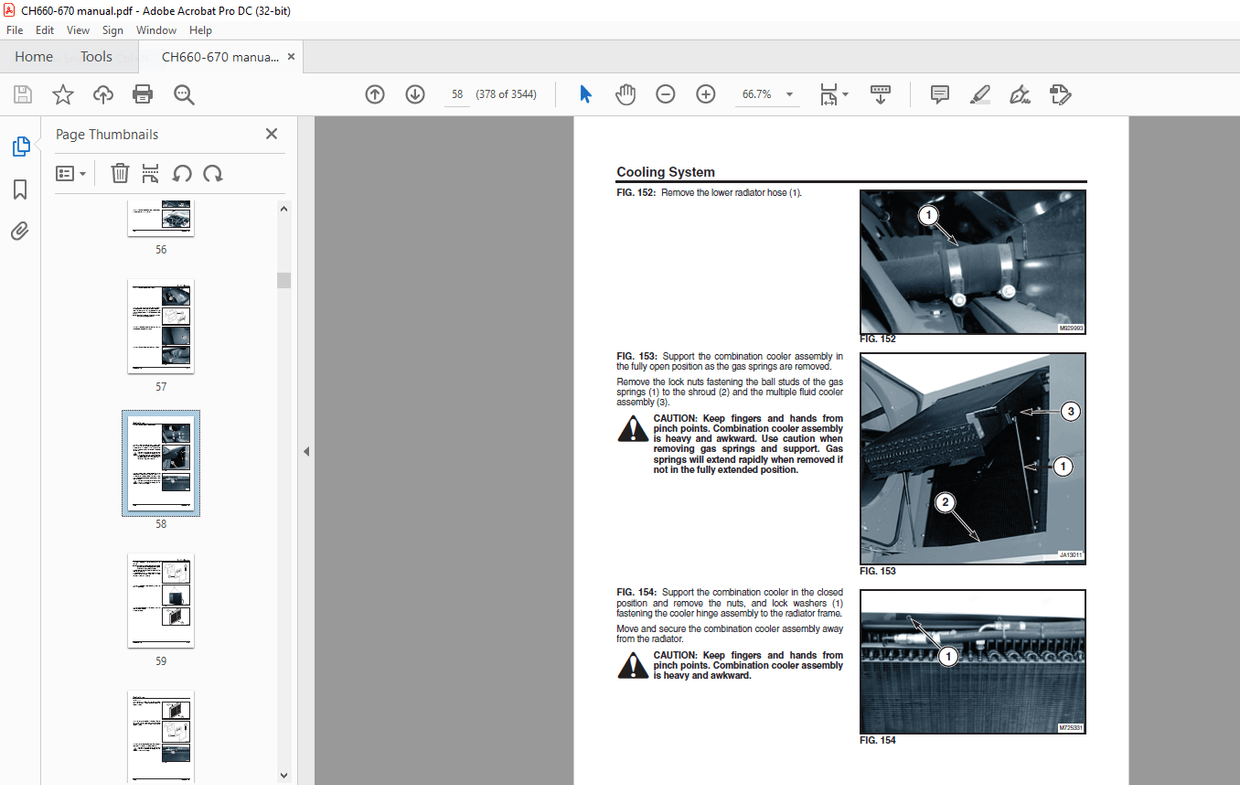Select the Highlight text tool

(980, 94)
